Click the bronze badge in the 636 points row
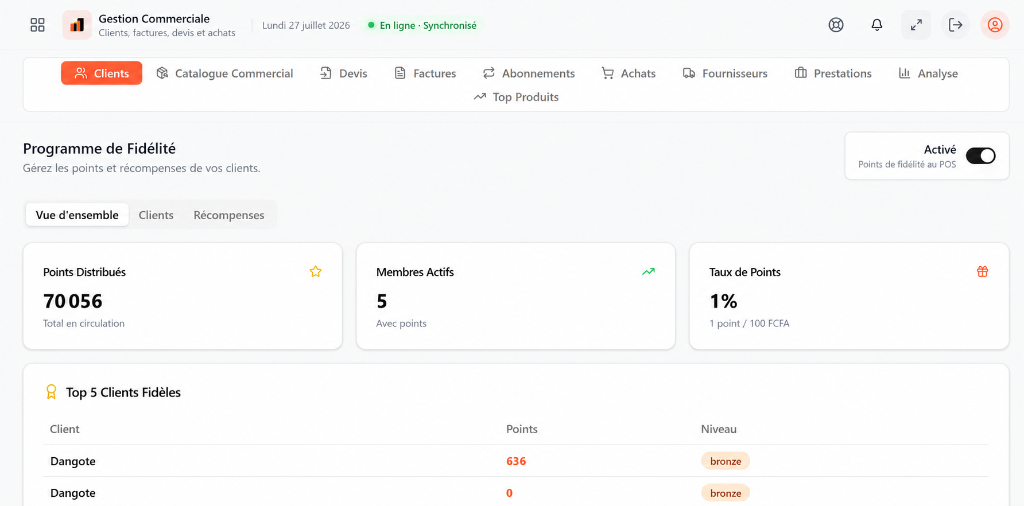The height and width of the screenshot is (506, 1024). 726,461
